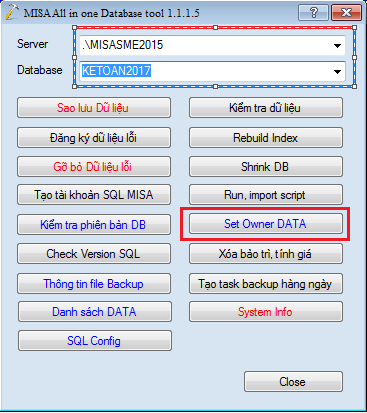Choose the Set Owner DATA button
Image resolution: width=367 pixels, height=413 pixels.
click(x=266, y=224)
